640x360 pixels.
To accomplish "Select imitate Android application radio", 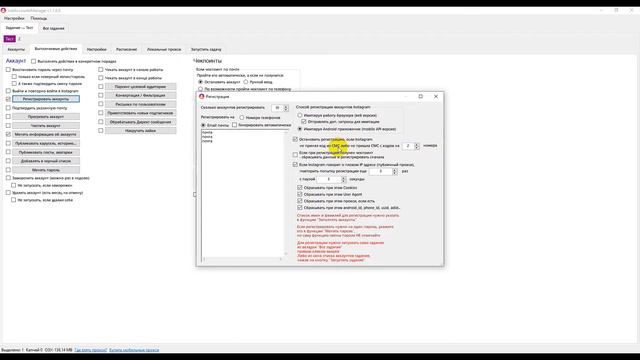I will (300, 129).
